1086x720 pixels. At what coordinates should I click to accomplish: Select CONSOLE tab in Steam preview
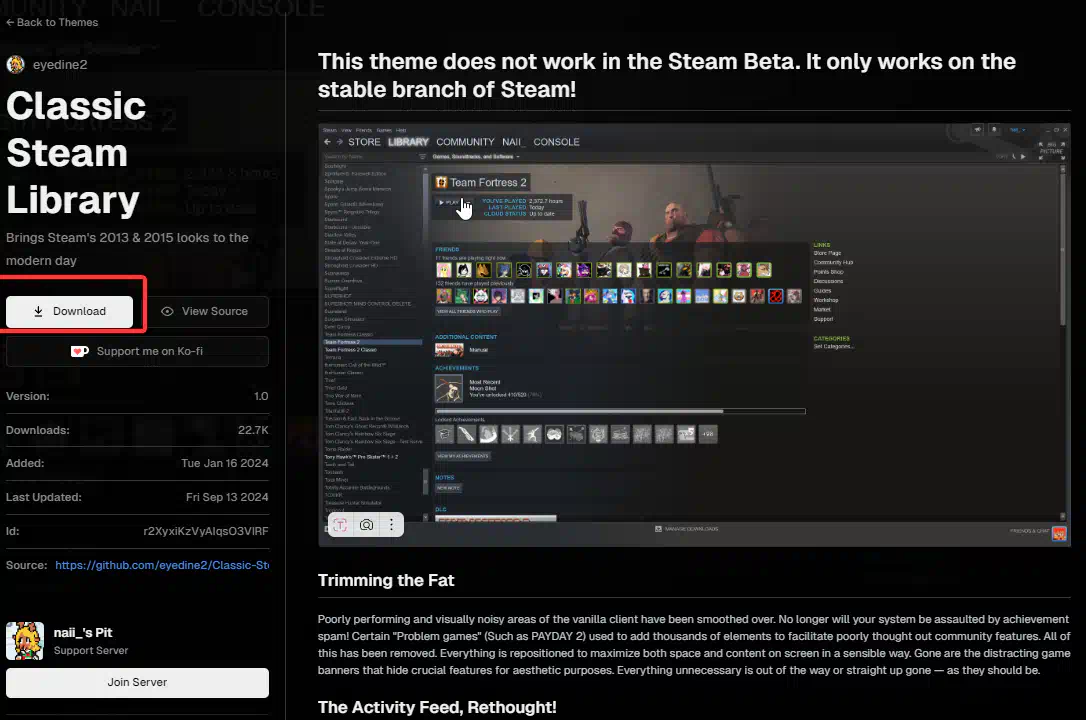point(556,142)
